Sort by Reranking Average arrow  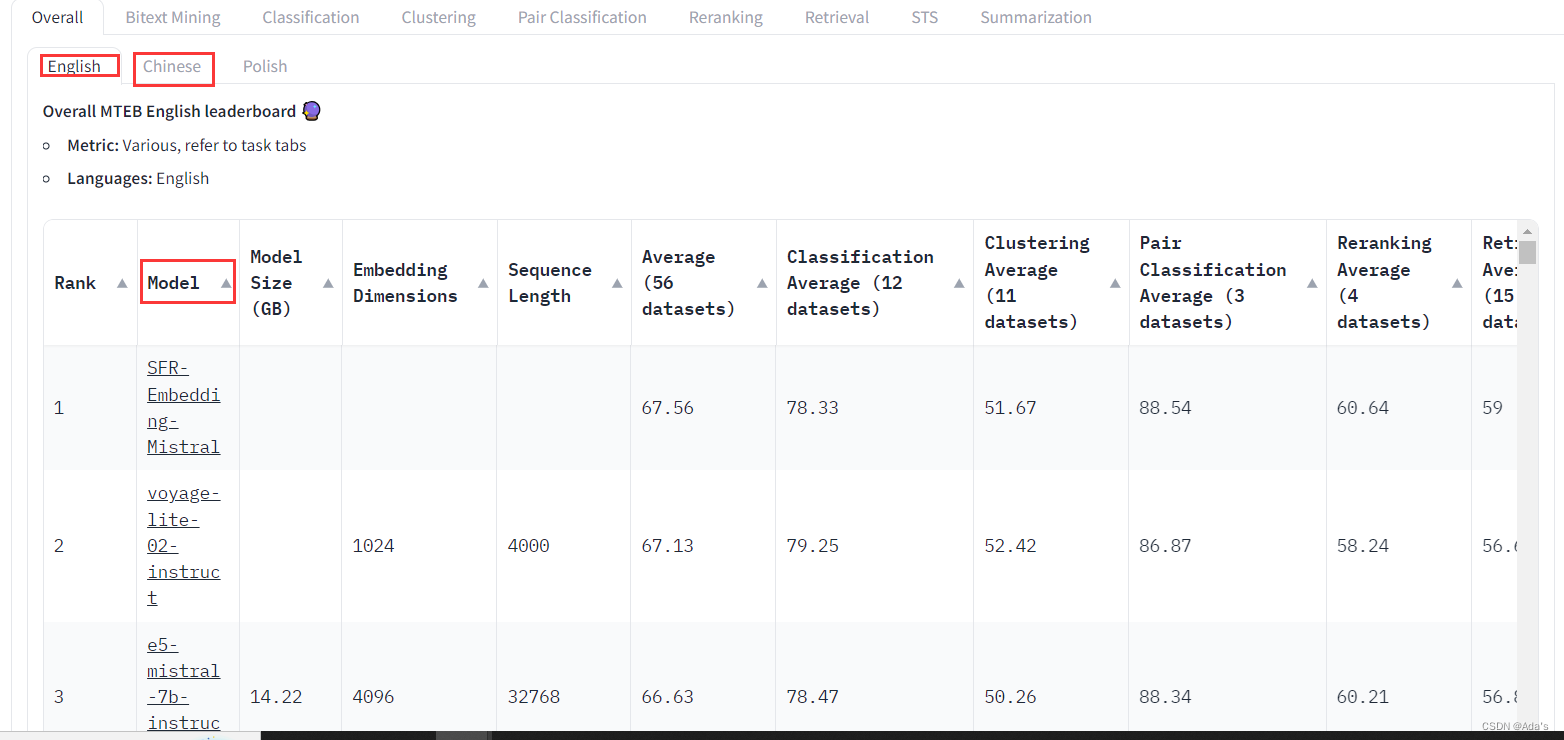1457,283
